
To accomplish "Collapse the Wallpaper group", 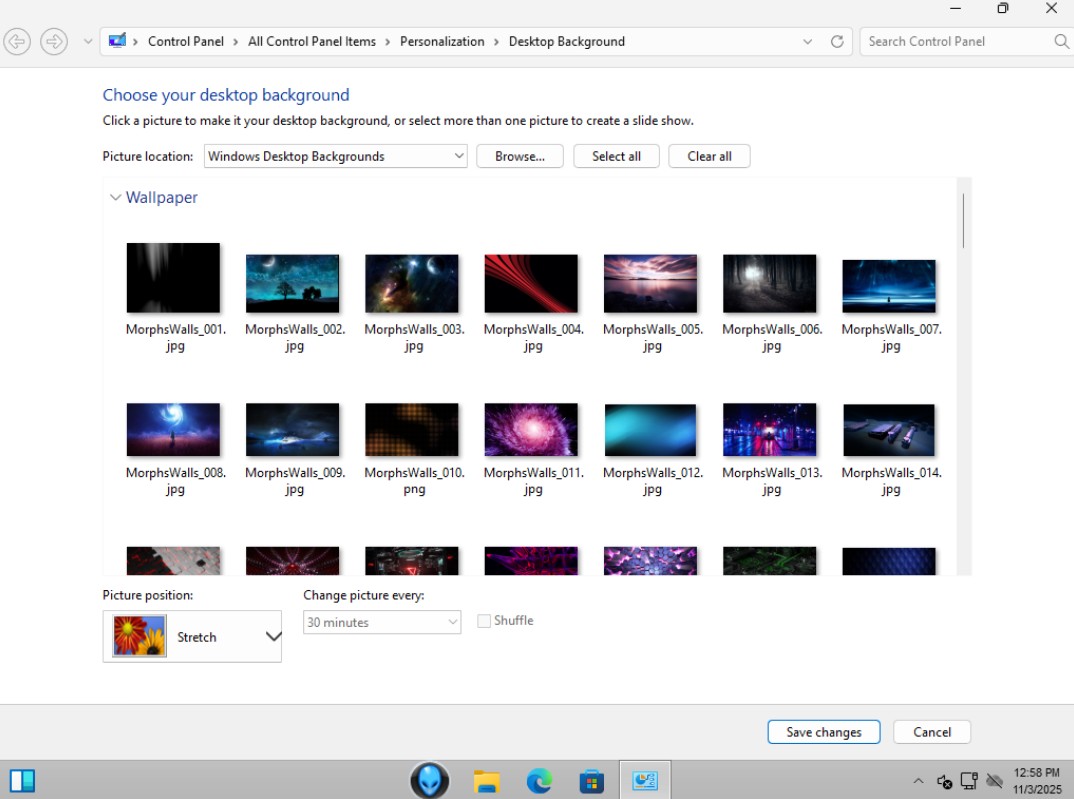I will (x=116, y=198).
